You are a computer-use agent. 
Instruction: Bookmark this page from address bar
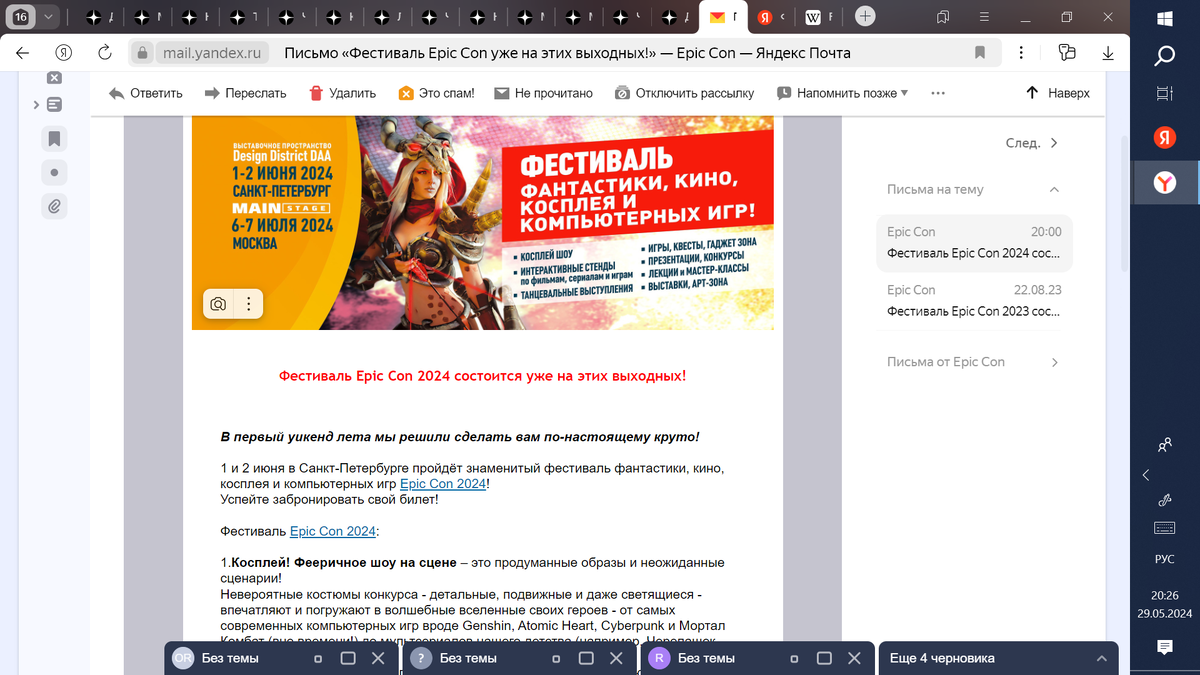[x=980, y=53]
